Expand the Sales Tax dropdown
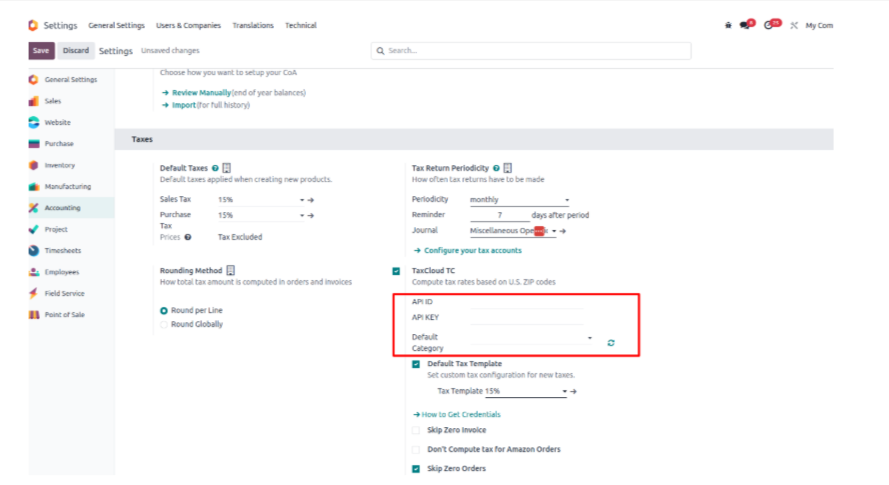The image size is (889, 485). point(301,200)
